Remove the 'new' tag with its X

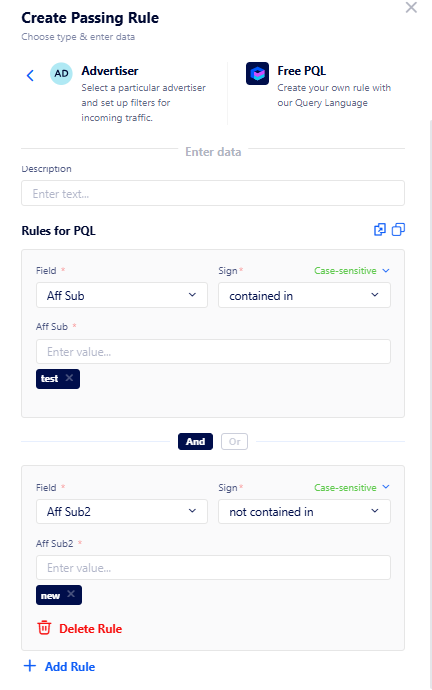[x=71, y=594]
